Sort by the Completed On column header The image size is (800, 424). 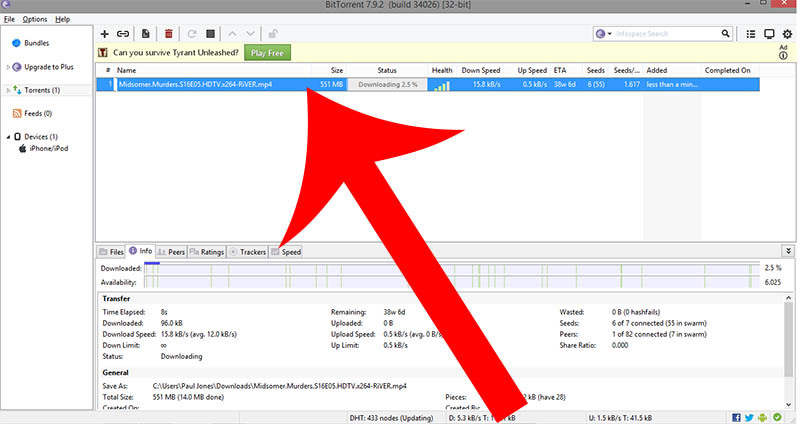pos(728,70)
